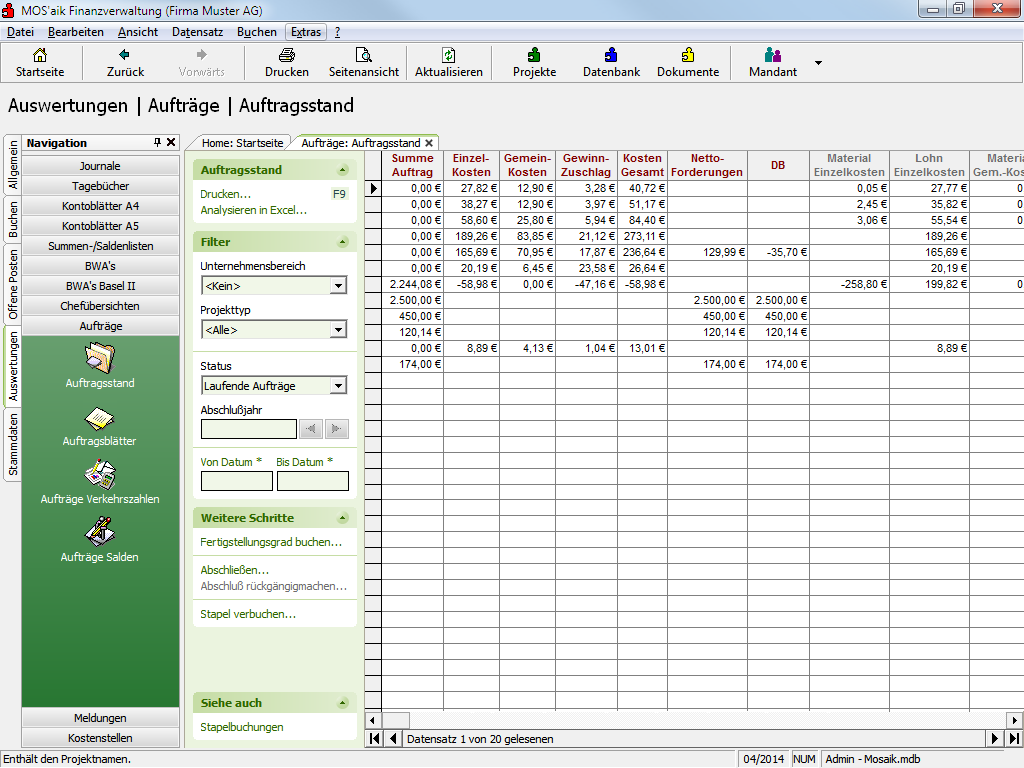The width and height of the screenshot is (1024, 768).
Task: Open the Auftragsstand navigation icon
Action: (x=100, y=358)
